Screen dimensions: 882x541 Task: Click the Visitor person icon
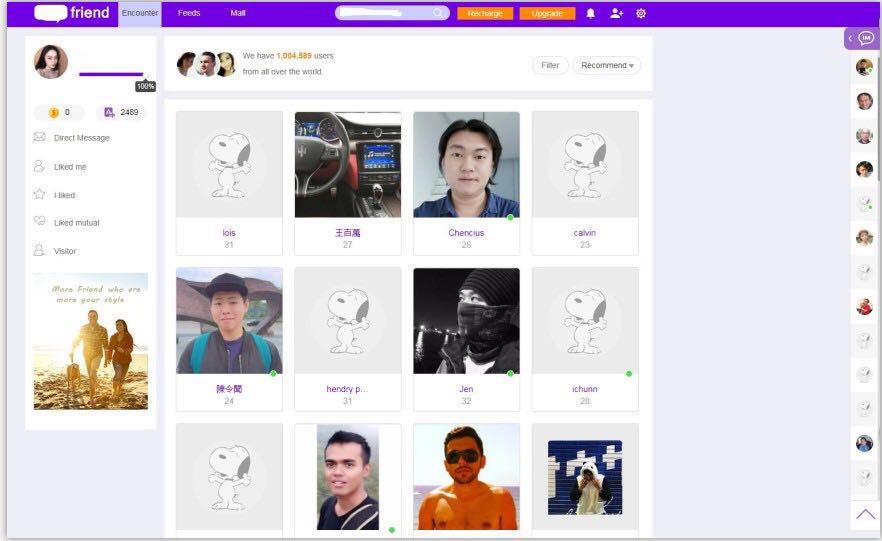[39, 250]
